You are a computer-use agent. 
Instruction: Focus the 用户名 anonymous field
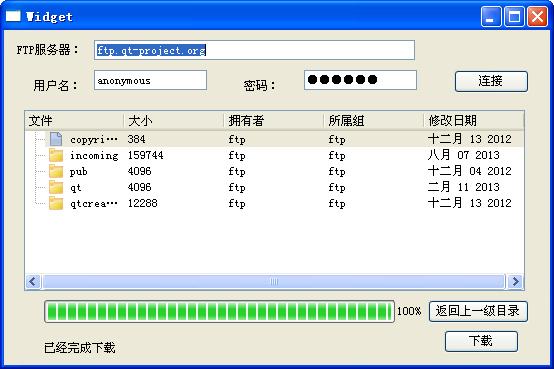(x=150, y=80)
